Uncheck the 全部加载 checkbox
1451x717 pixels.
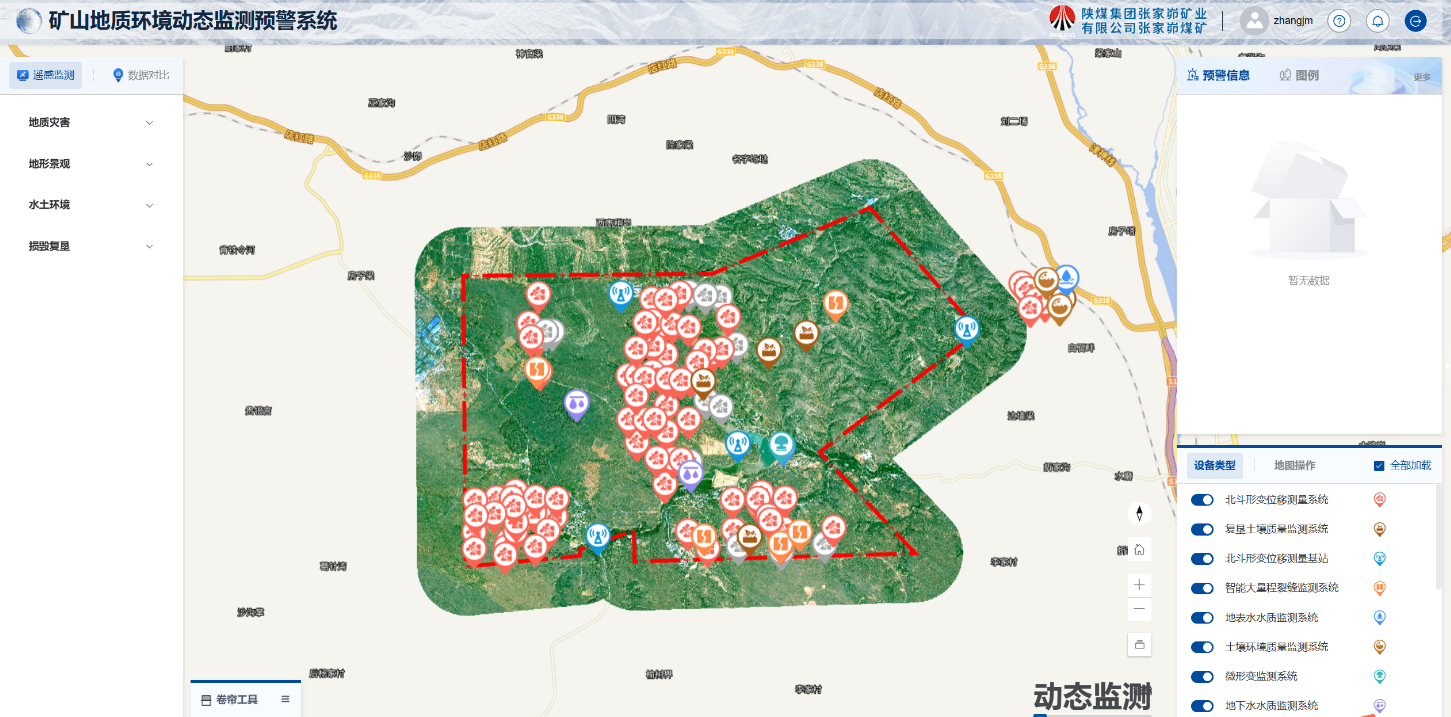click(x=1379, y=466)
